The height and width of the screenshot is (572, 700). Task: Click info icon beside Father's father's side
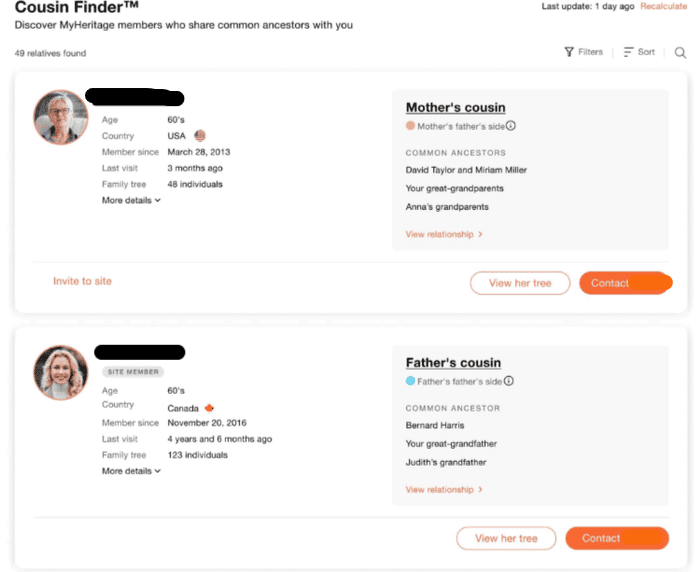click(x=509, y=381)
